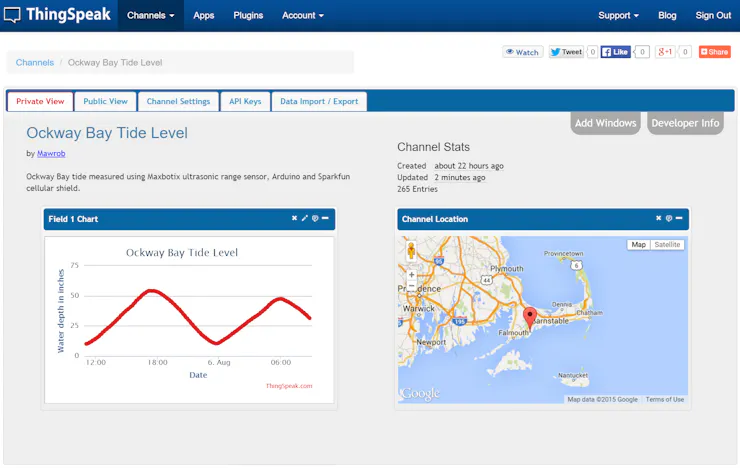The image size is (740, 468).
Task: Click the Facebook Like button
Action: [615, 52]
